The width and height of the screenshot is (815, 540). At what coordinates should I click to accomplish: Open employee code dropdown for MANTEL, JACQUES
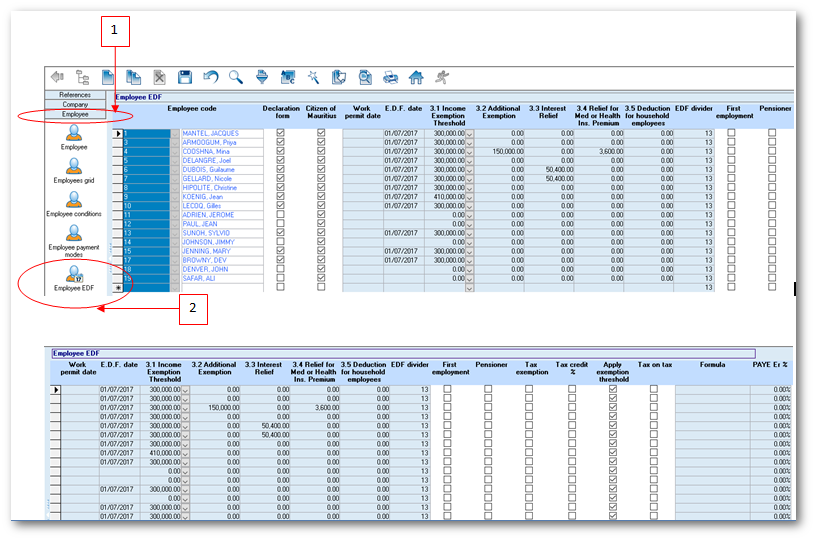176,133
